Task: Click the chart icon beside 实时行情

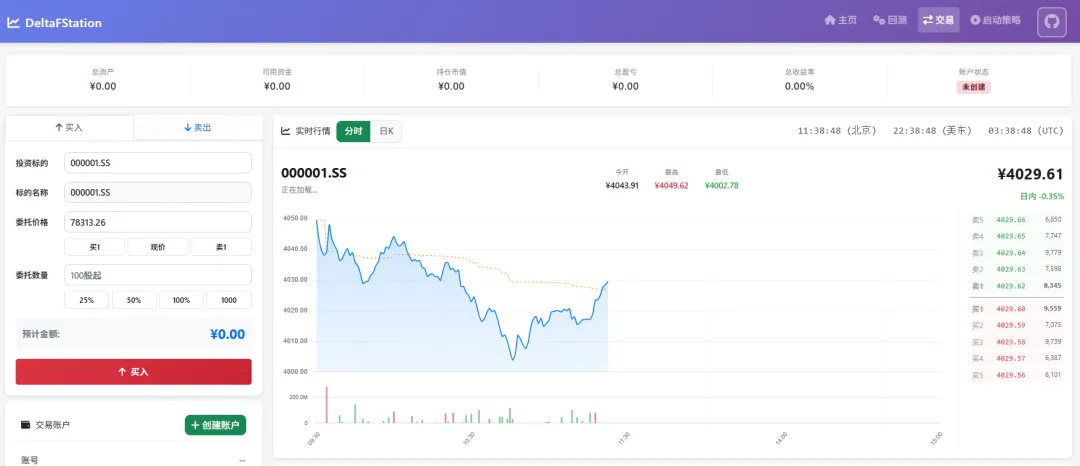Action: (x=286, y=131)
